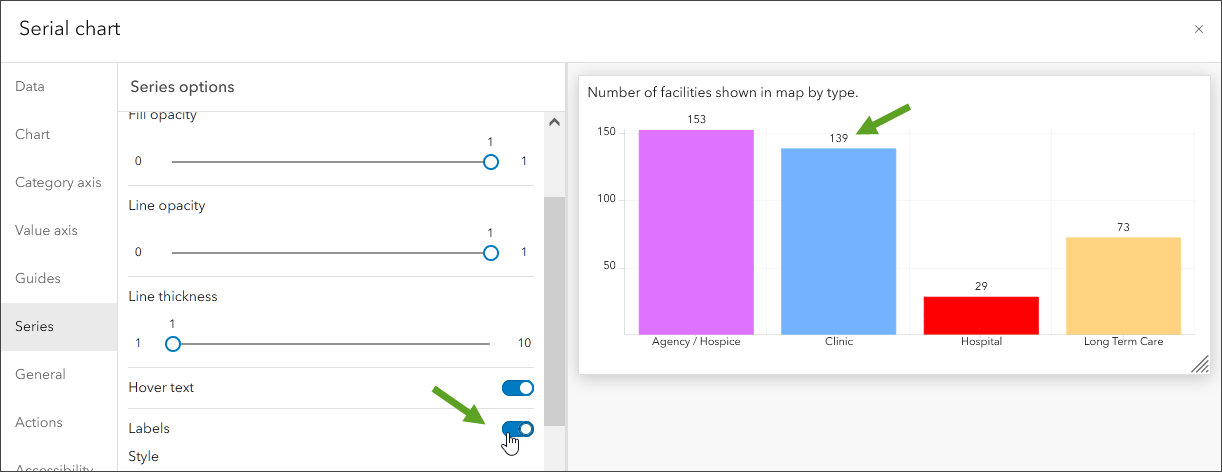
Task: Click the Fill opacity slider handle
Action: (490, 162)
